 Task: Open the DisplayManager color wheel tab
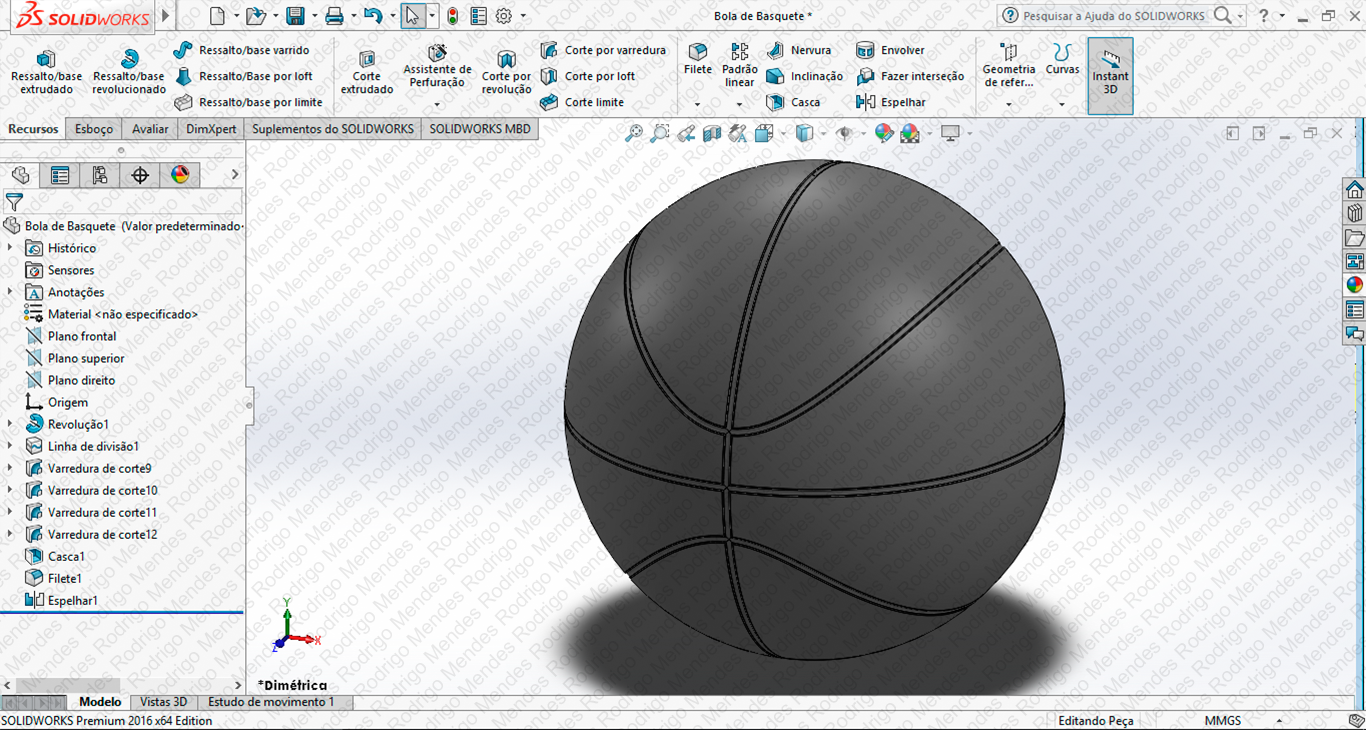click(x=180, y=175)
